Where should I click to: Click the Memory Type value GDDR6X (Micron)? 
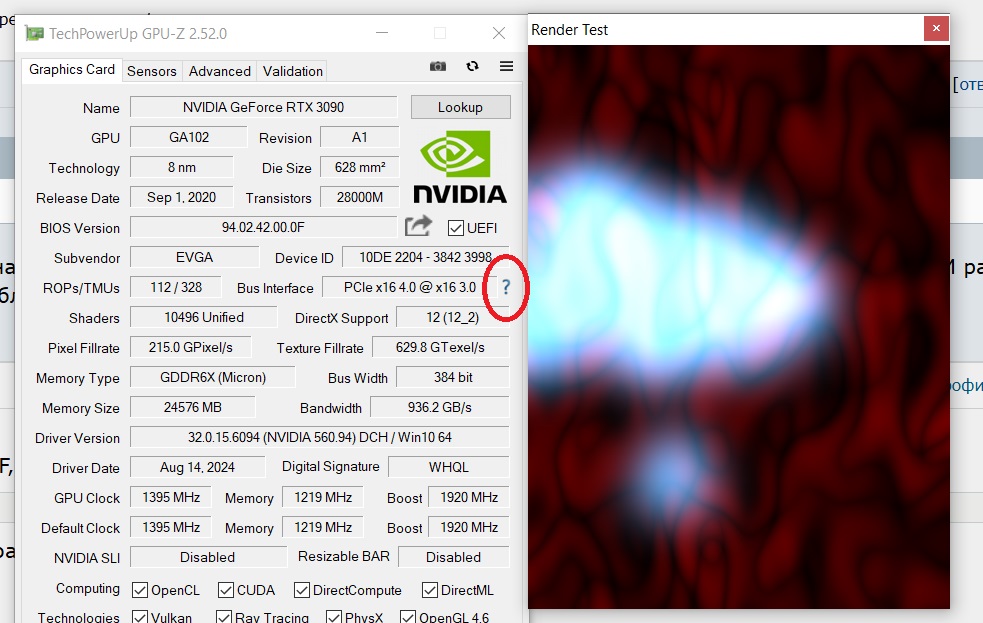click(213, 378)
